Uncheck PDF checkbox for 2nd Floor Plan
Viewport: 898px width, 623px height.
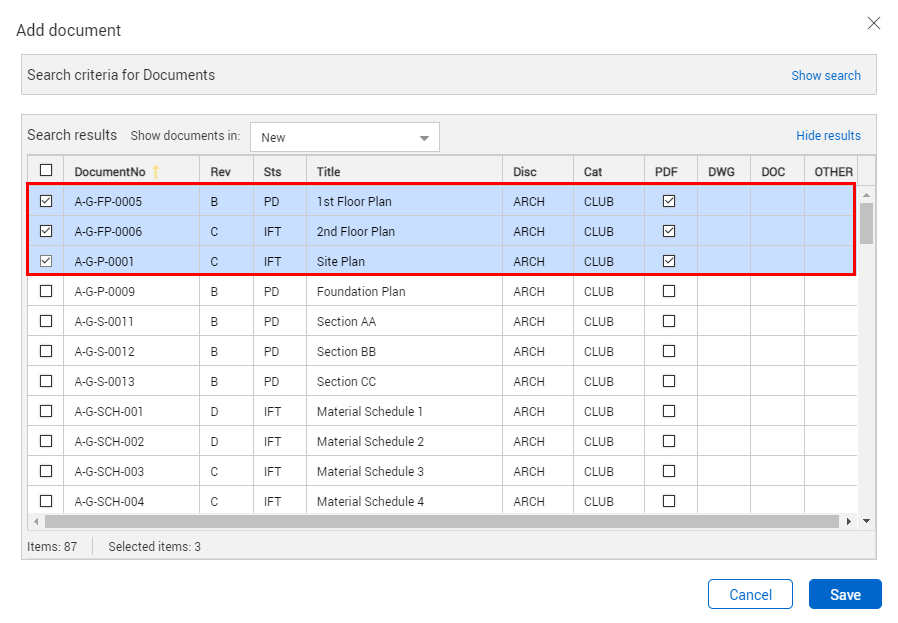pos(669,231)
